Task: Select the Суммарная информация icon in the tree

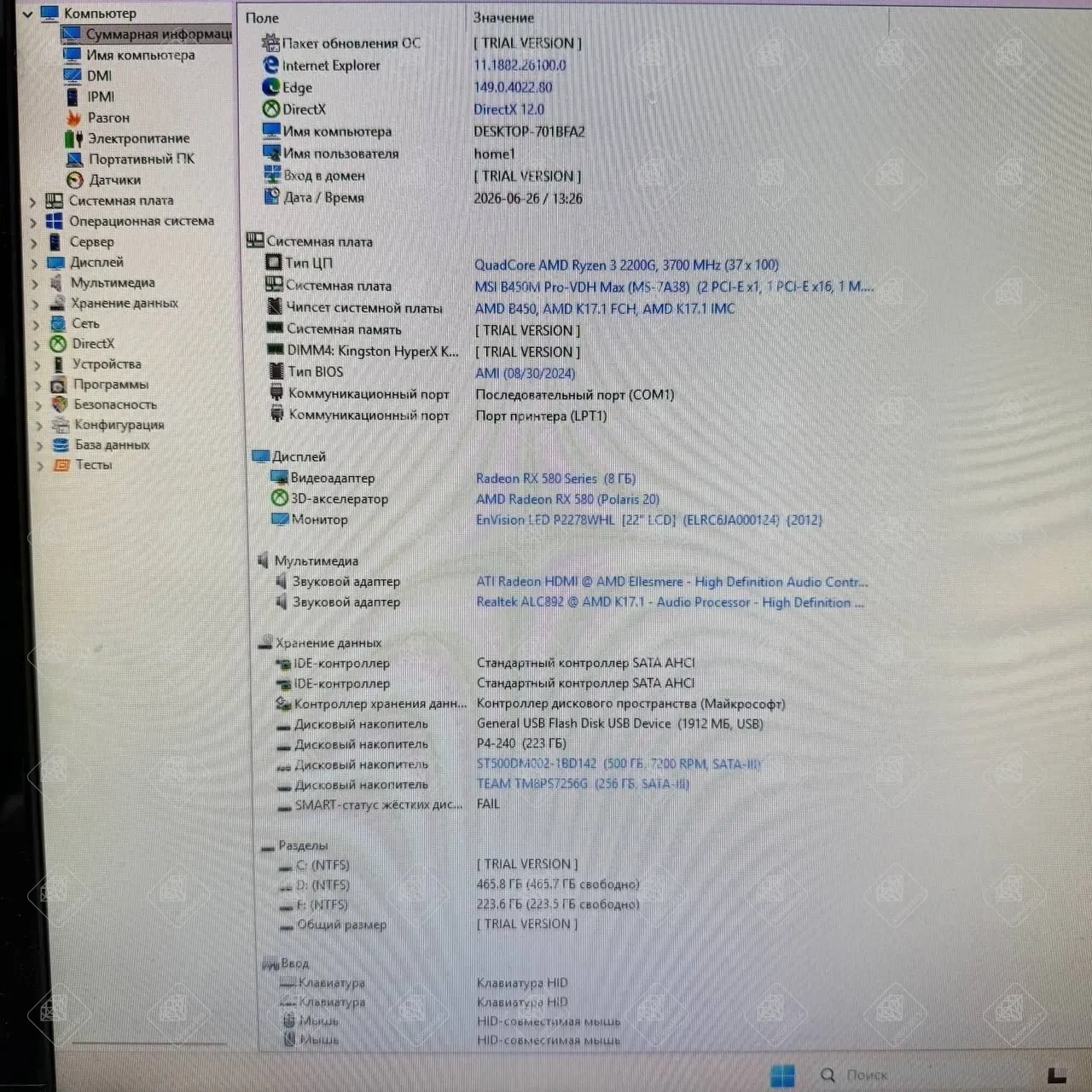Action: pos(72,34)
